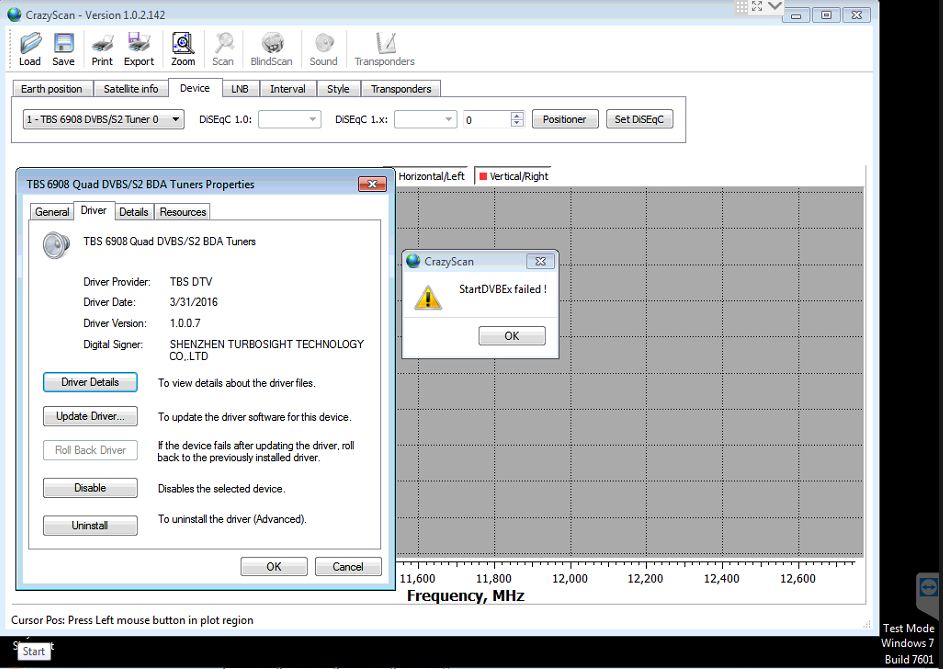Click the "Test Mode" desktop watermark text
The width and height of the screenshot is (943, 669).
click(909, 628)
